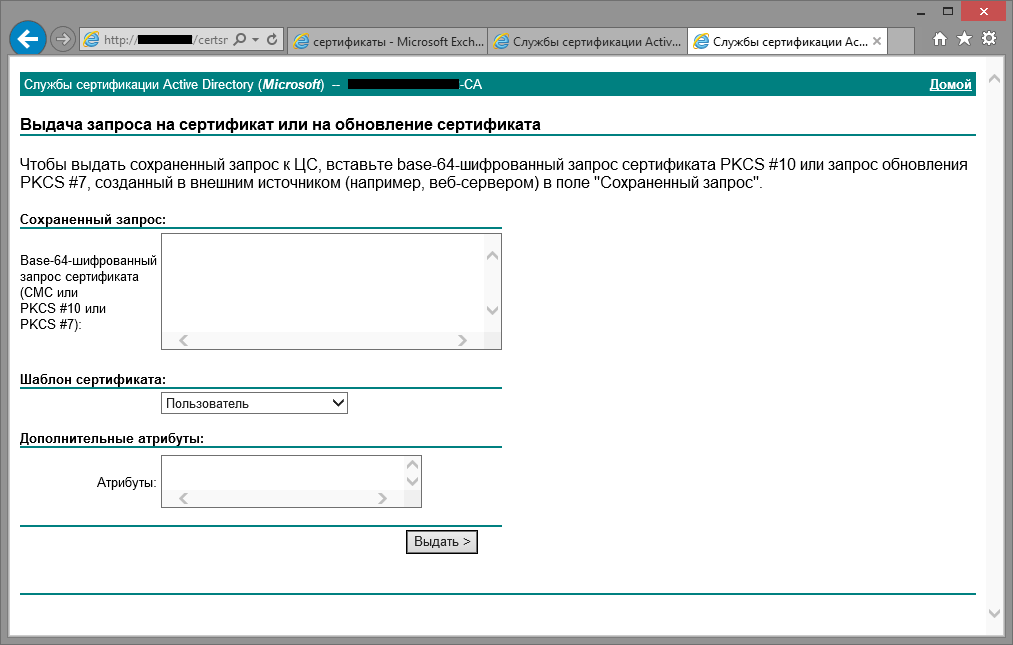Minimize the browser window
The height and width of the screenshot is (645, 1013).
click(921, 12)
